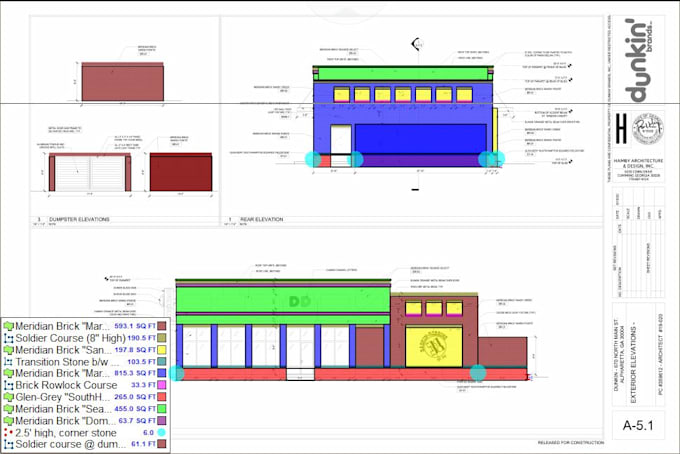This screenshot has height=454, width=680.
Task: Pick the blue swatch on the 815.3 SQ FT row
Action: [162, 373]
